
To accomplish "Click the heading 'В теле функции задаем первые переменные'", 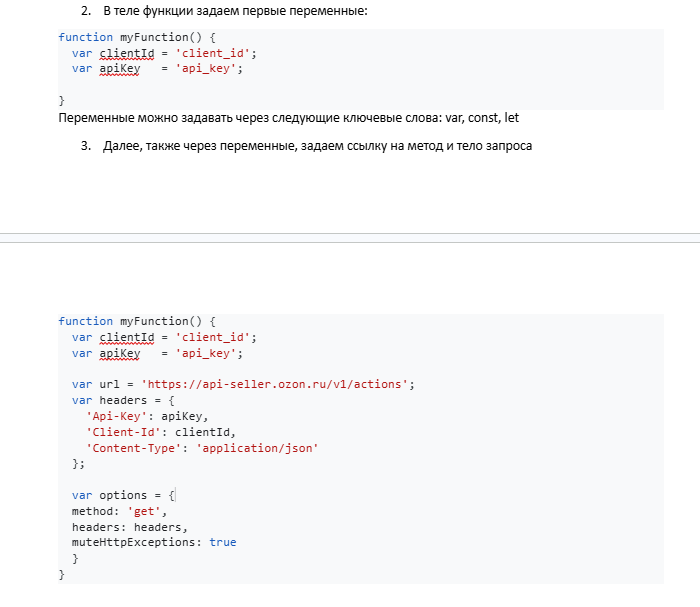I will click(x=235, y=11).
